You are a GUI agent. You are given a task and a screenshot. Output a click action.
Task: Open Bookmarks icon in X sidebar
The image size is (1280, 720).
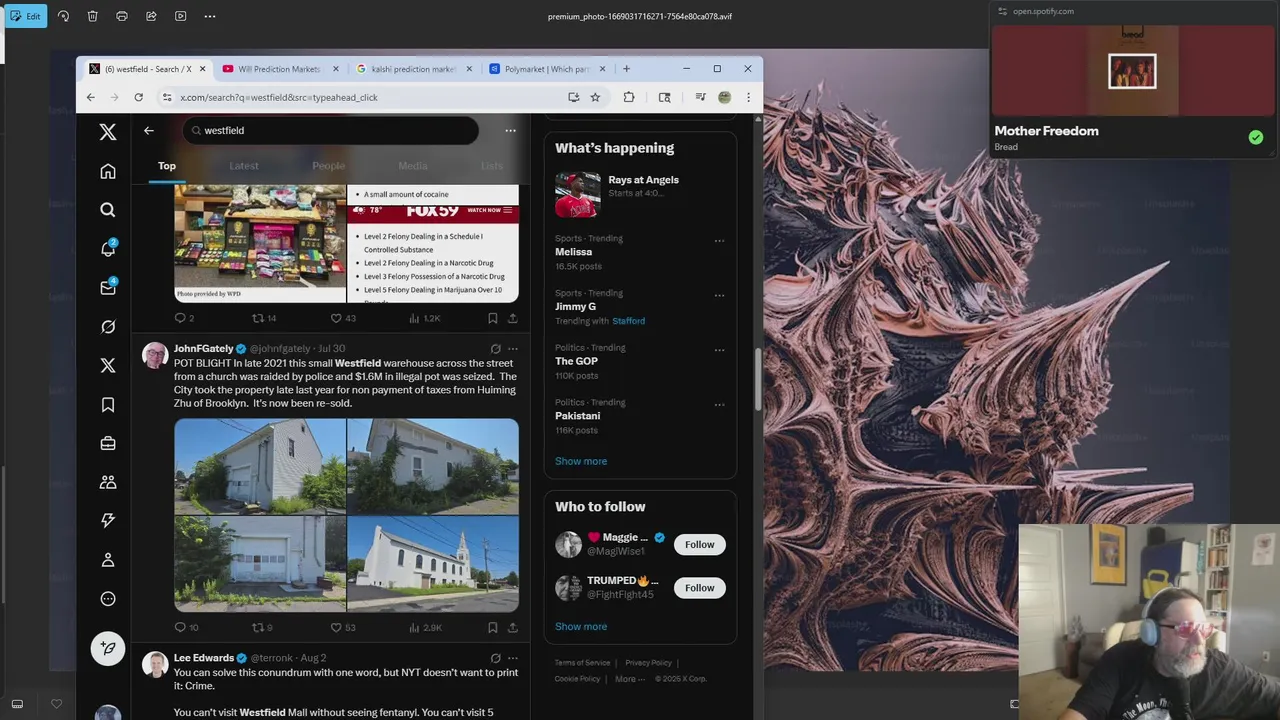coord(108,405)
